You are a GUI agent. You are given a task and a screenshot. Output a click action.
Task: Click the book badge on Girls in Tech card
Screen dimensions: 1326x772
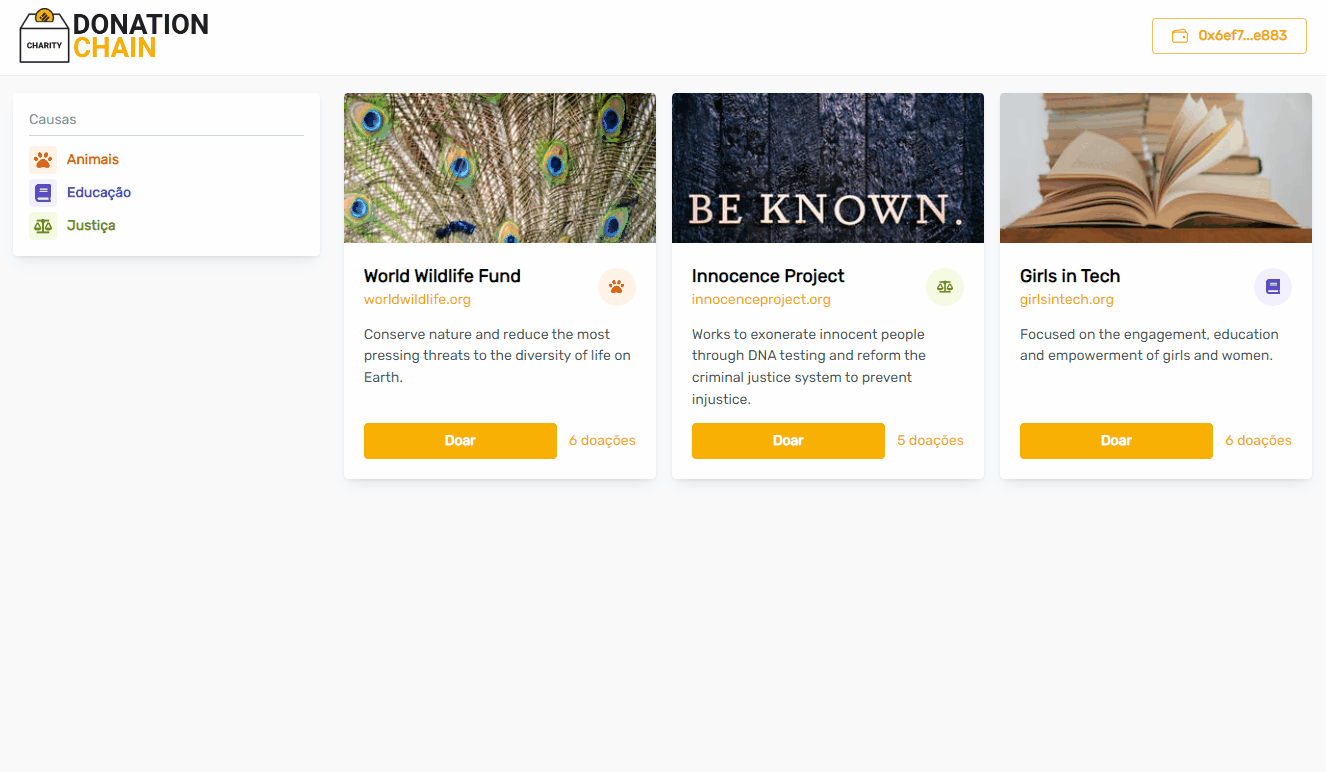(1273, 287)
